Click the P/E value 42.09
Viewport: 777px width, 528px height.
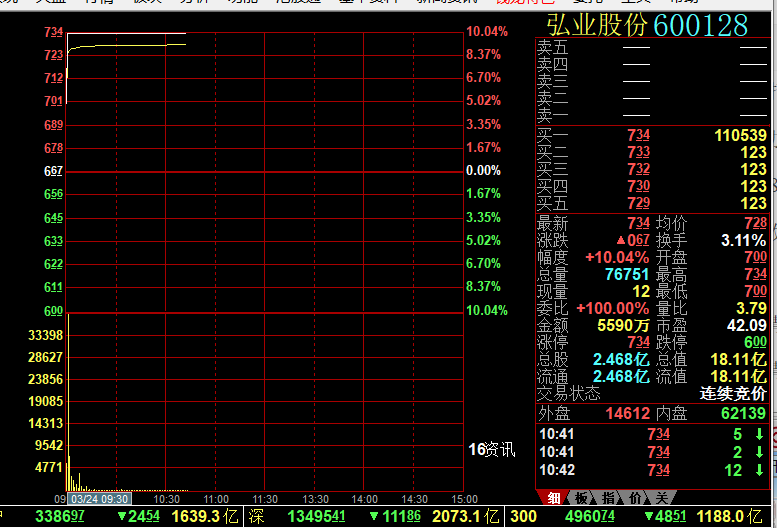coord(747,325)
